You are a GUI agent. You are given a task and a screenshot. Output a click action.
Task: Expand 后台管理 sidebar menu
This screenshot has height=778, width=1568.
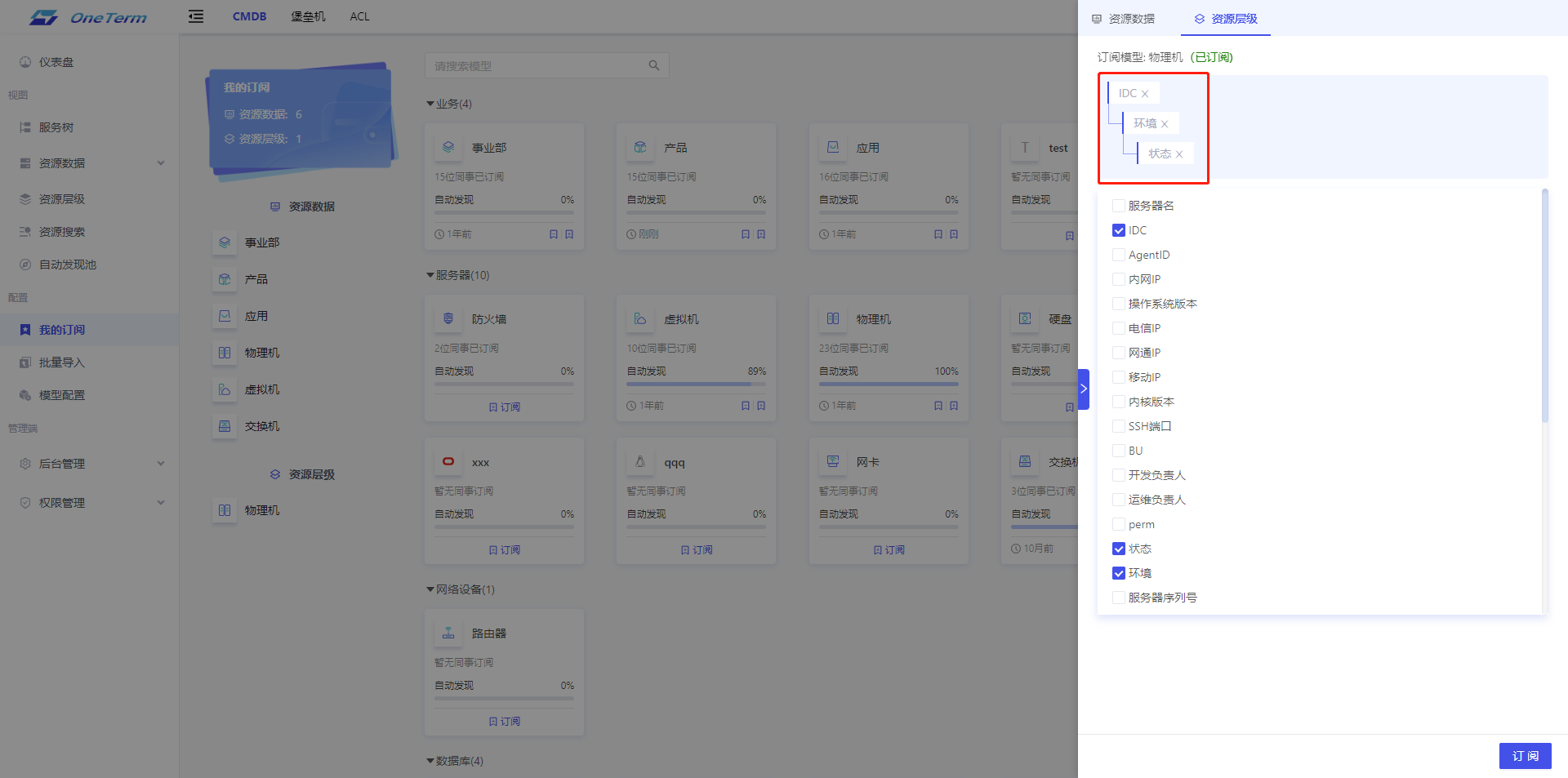point(161,464)
